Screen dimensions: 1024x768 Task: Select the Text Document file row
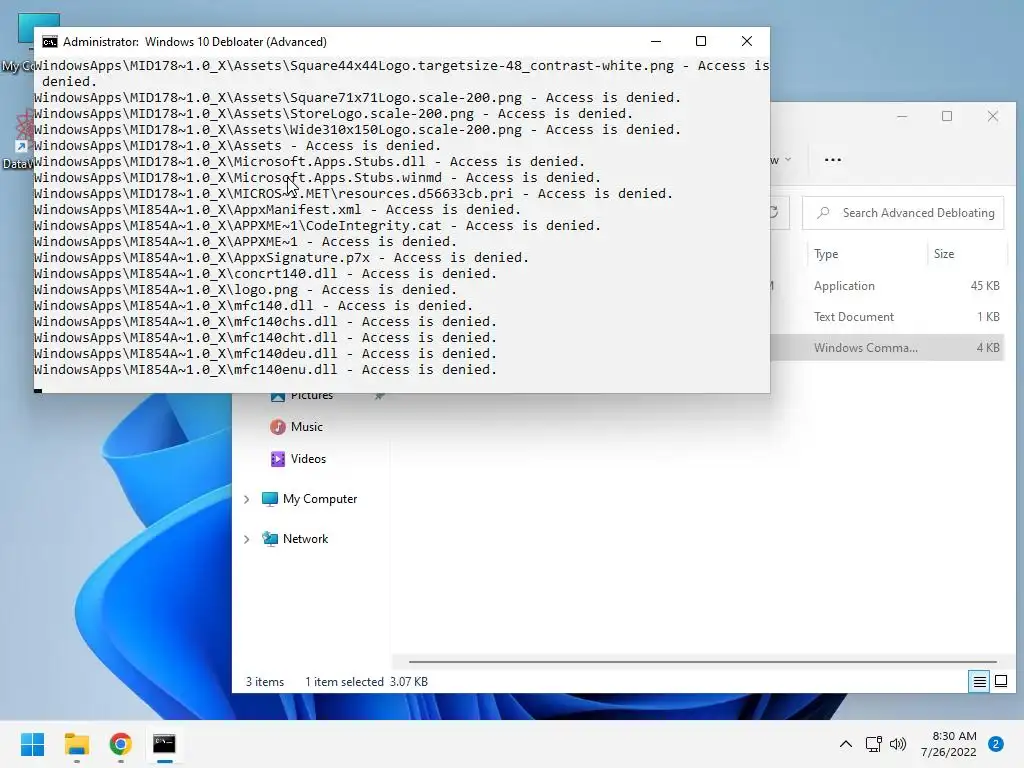887,317
